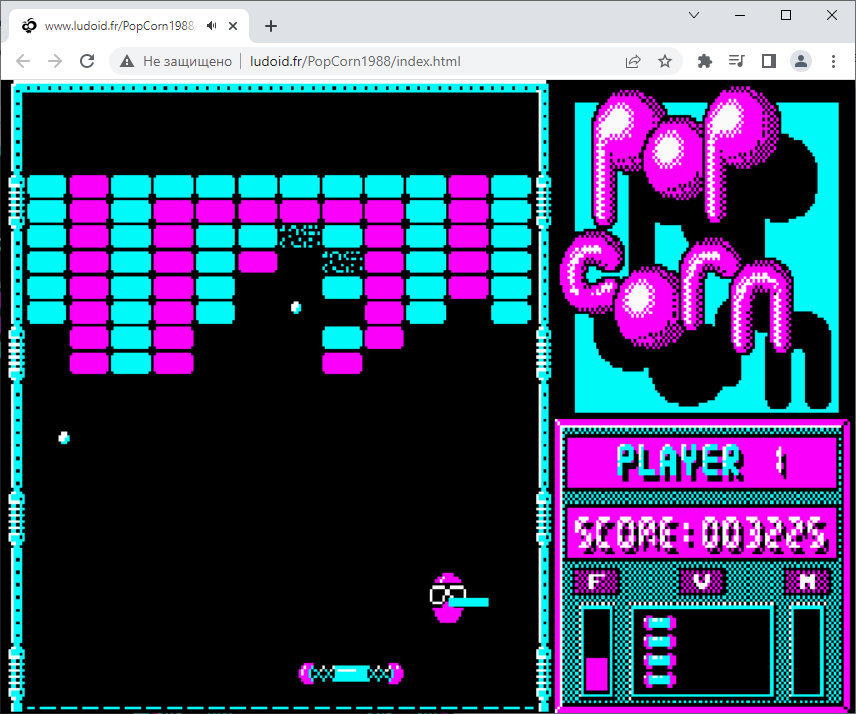This screenshot has width=856, height=714.
Task: Click the magenta fill in the F gauge
Action: (597, 674)
